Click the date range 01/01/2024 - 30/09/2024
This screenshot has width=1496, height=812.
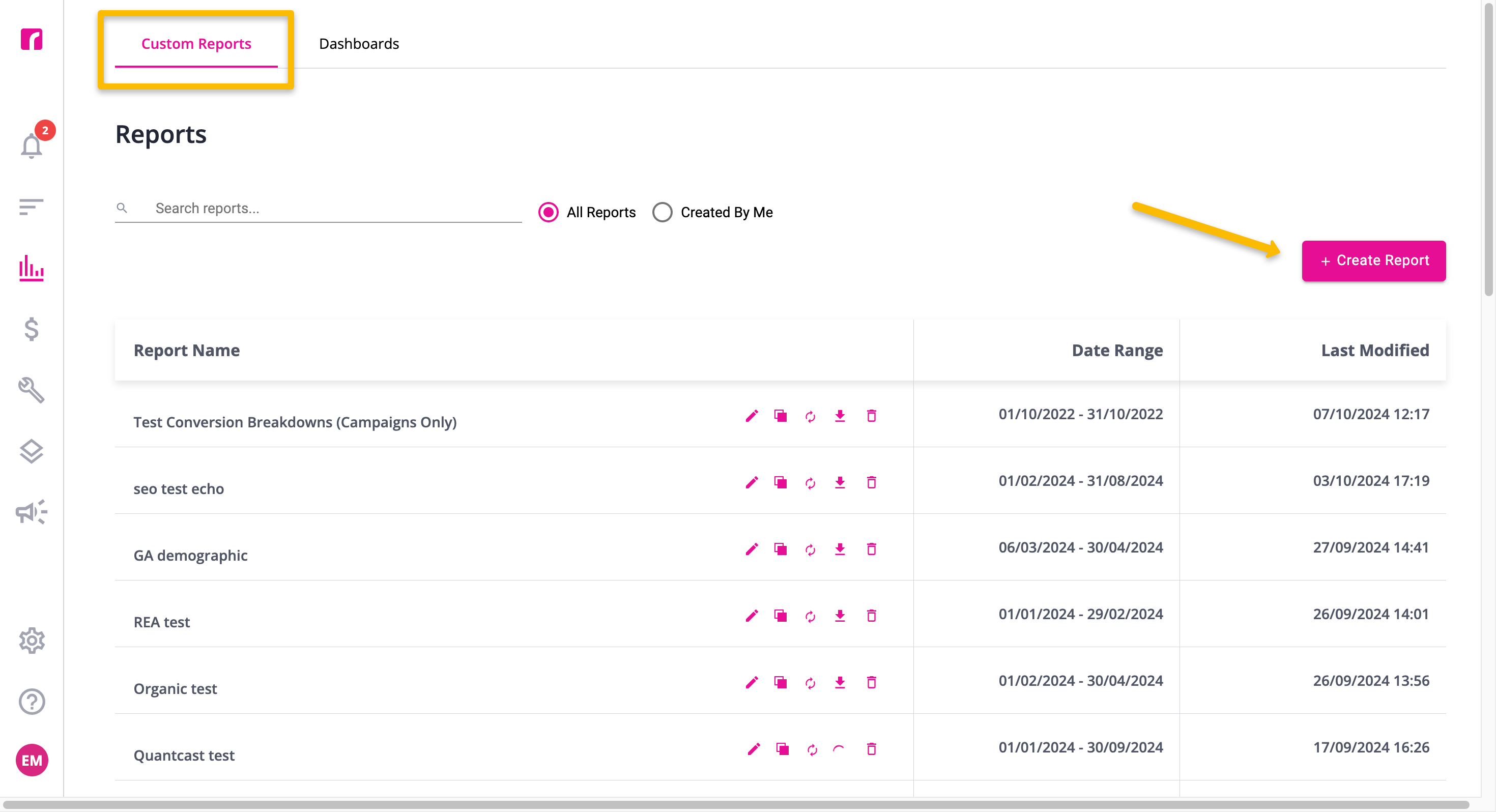(x=1080, y=747)
